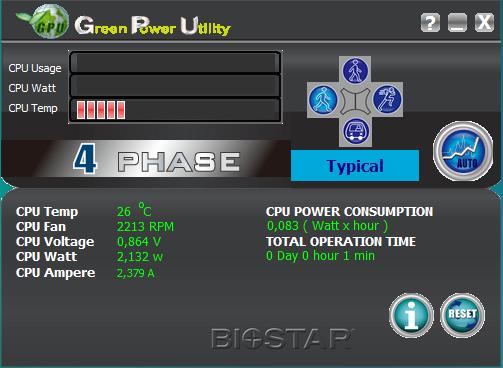This screenshot has height=368, width=503.
Task: Open the info button
Action: [411, 315]
